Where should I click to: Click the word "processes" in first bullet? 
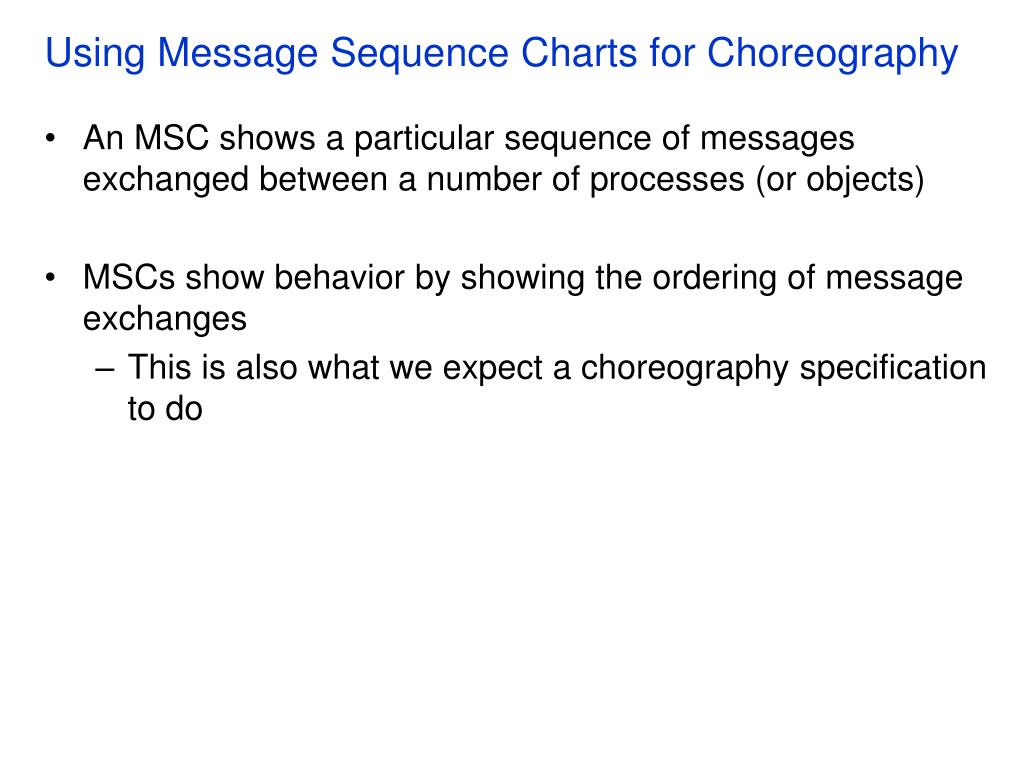coord(667,182)
